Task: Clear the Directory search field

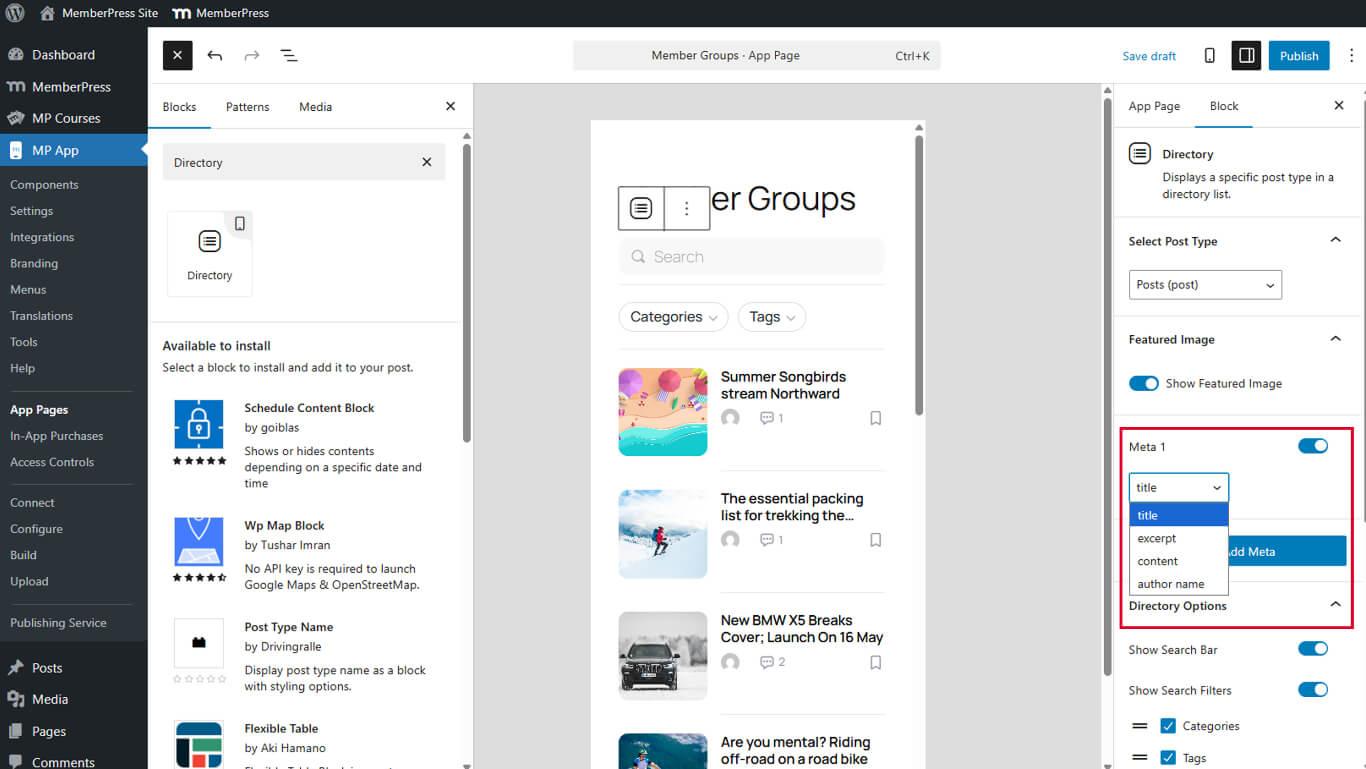Action: 427,162
